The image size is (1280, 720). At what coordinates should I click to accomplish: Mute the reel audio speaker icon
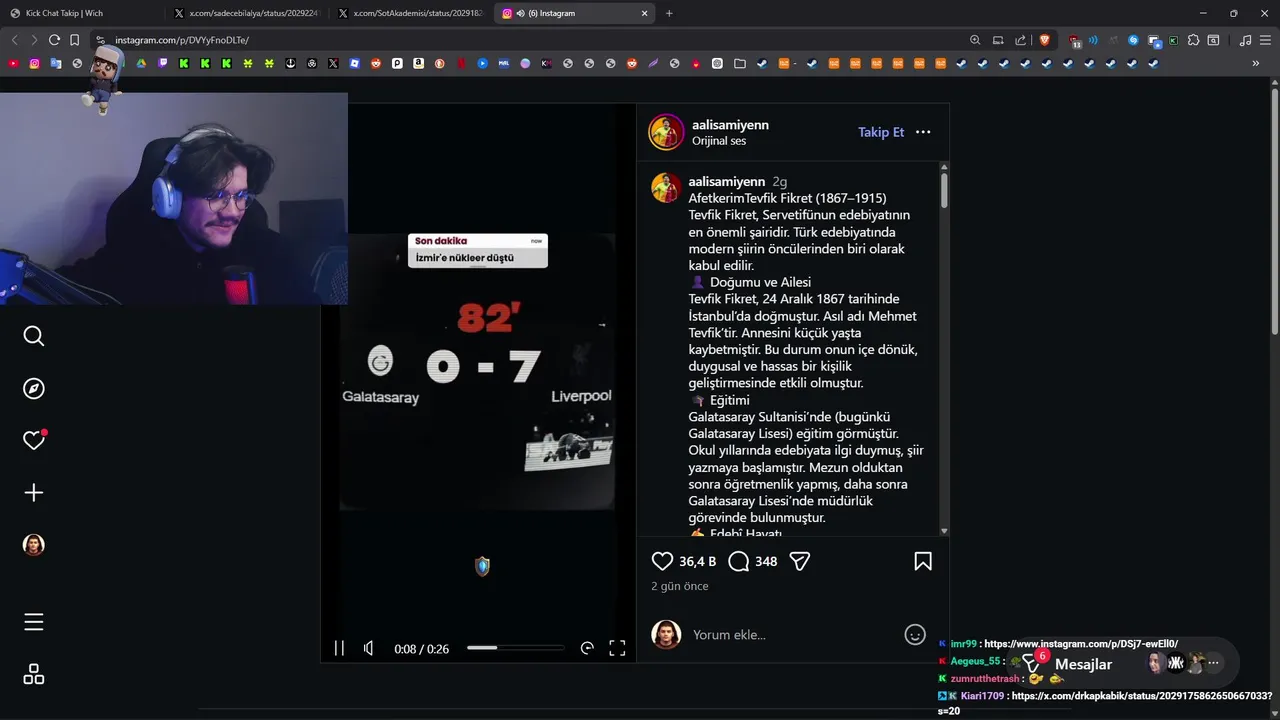(x=369, y=648)
